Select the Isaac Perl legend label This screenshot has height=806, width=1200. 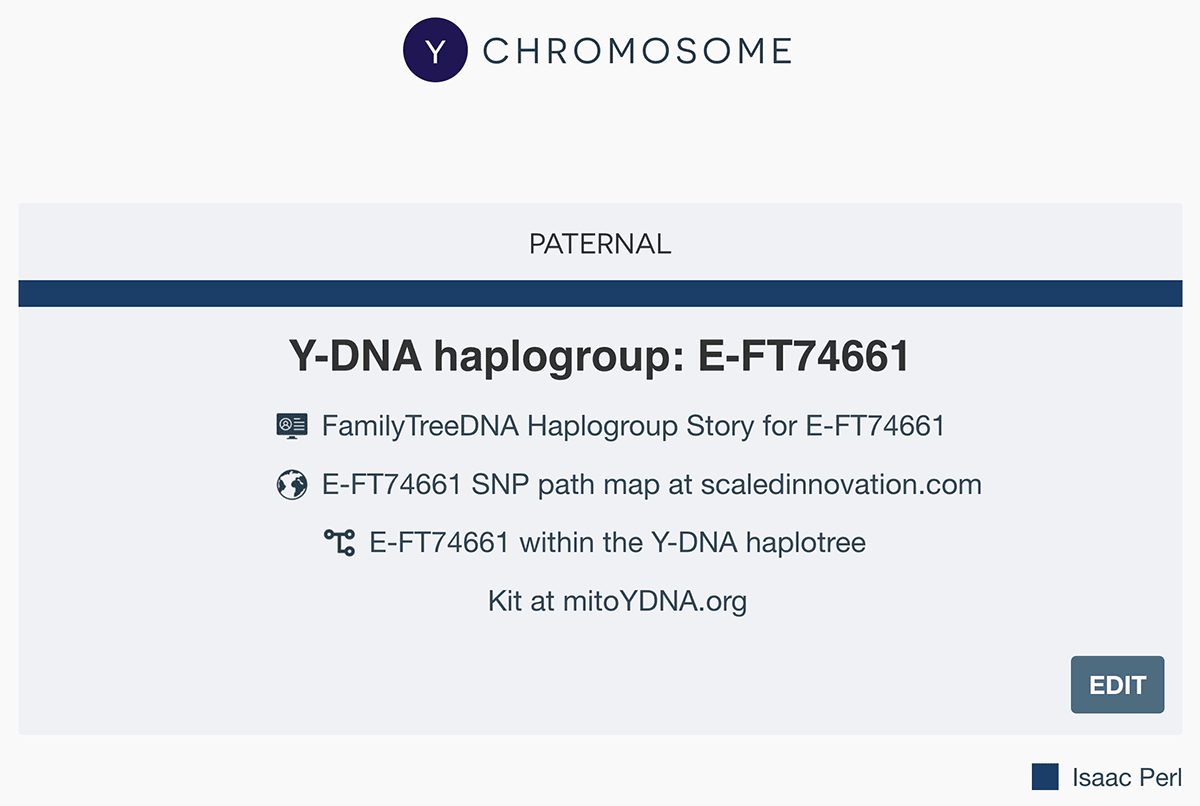click(x=1129, y=777)
